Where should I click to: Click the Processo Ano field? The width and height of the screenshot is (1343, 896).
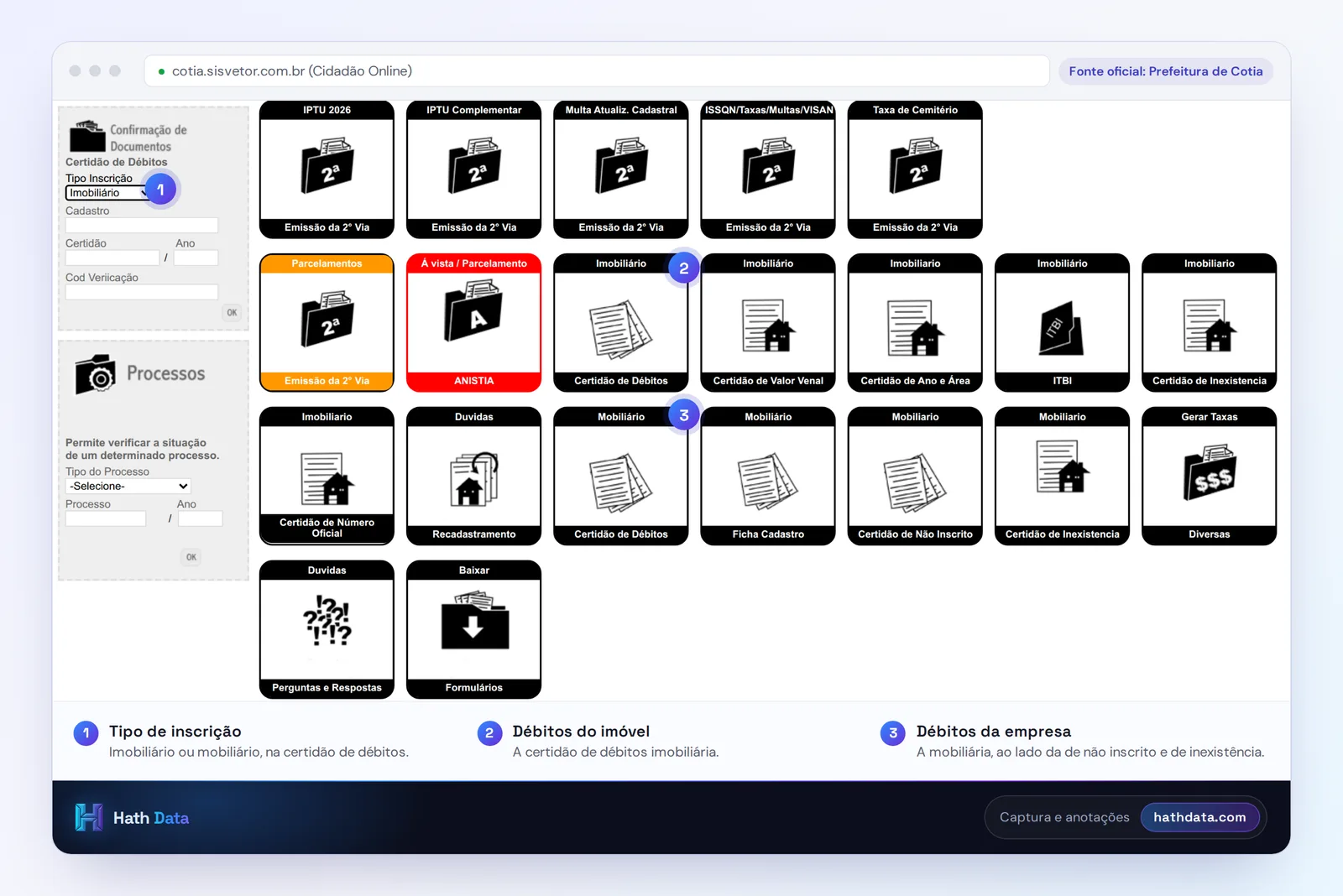pyautogui.click(x=201, y=518)
